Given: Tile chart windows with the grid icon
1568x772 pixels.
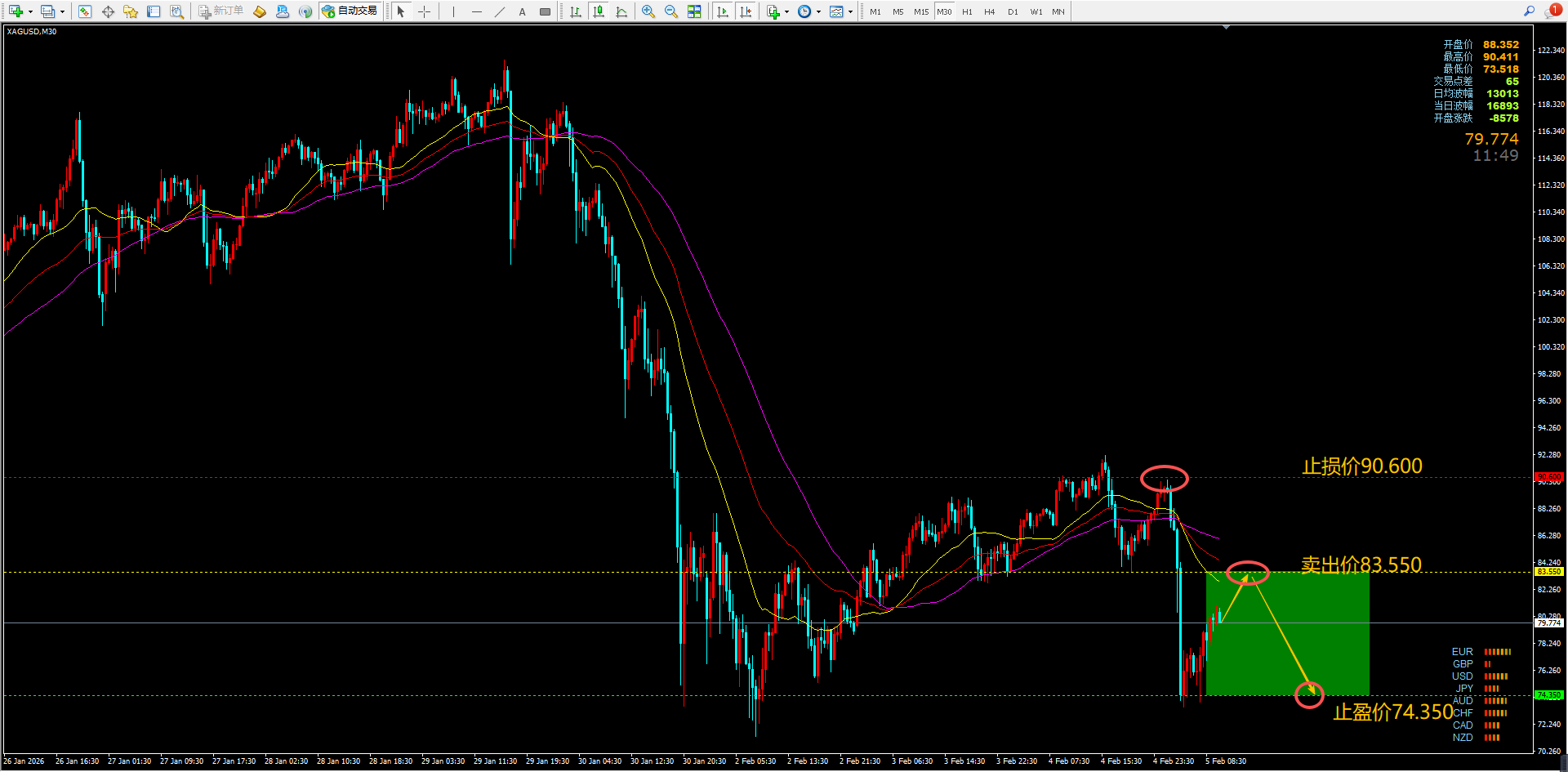Looking at the screenshot, I should coord(694,11).
